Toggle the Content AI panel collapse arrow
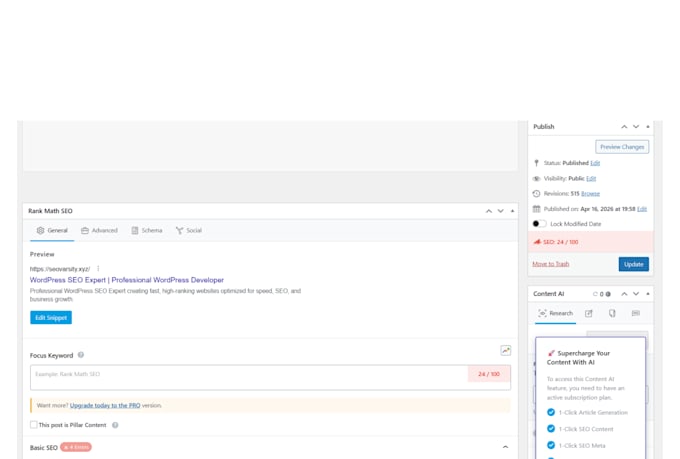The height and width of the screenshot is (459, 680). click(x=648, y=294)
